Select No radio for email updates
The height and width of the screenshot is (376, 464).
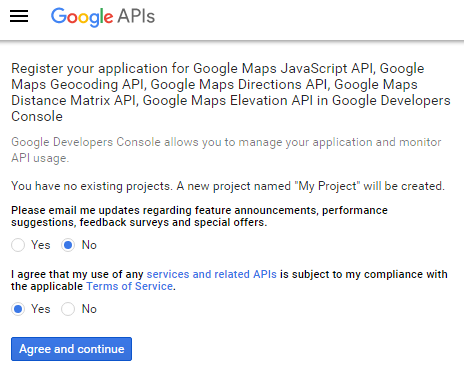(68, 245)
